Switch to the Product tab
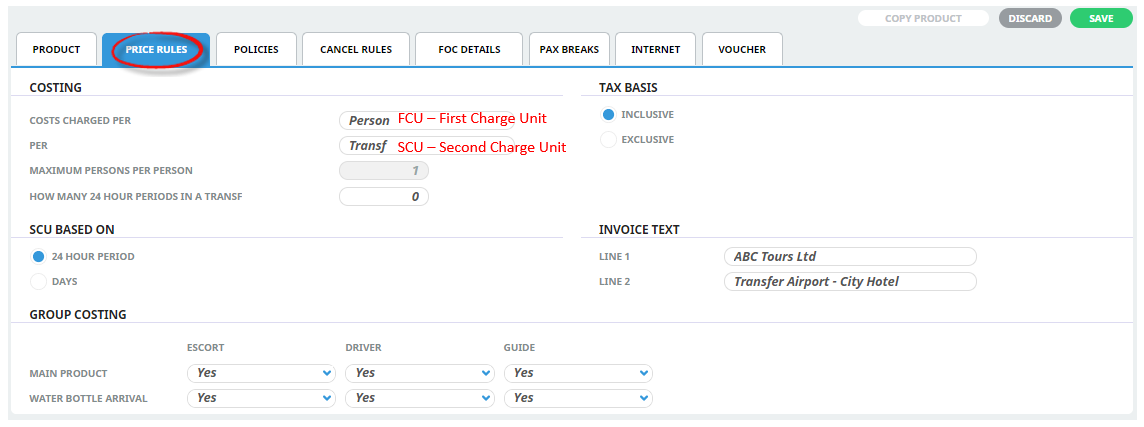Image resolution: width=1144 pixels, height=427 pixels. coord(56,49)
